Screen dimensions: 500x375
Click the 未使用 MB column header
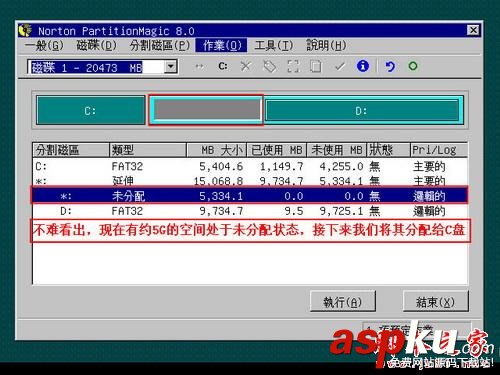click(x=336, y=150)
